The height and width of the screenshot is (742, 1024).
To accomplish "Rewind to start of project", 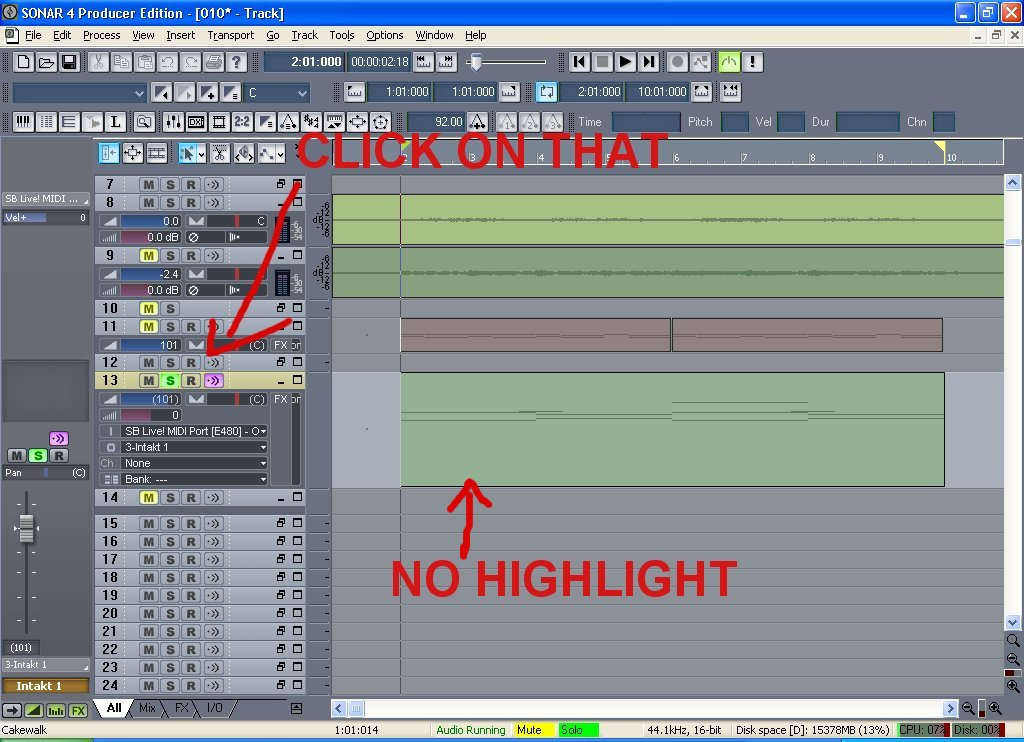I will [x=579, y=62].
